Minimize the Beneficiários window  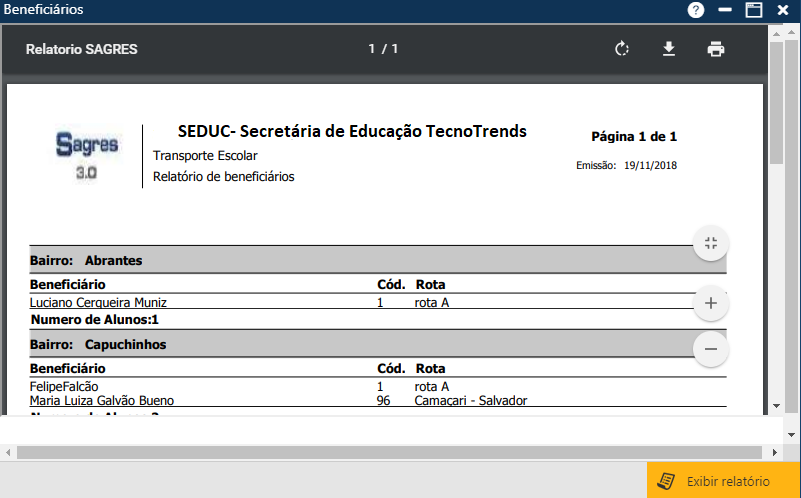(724, 10)
